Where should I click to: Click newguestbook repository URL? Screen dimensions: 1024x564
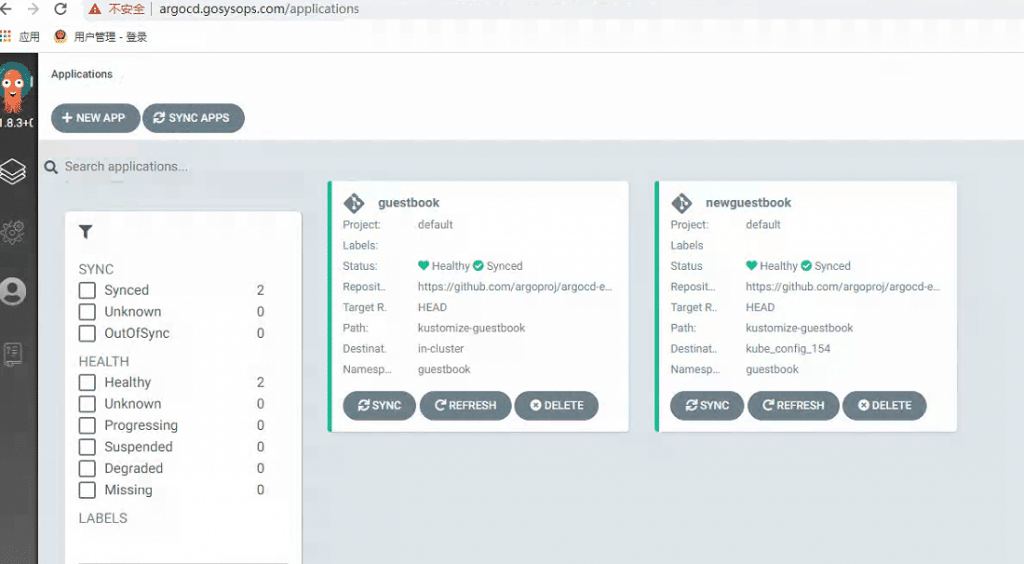[x=843, y=287]
